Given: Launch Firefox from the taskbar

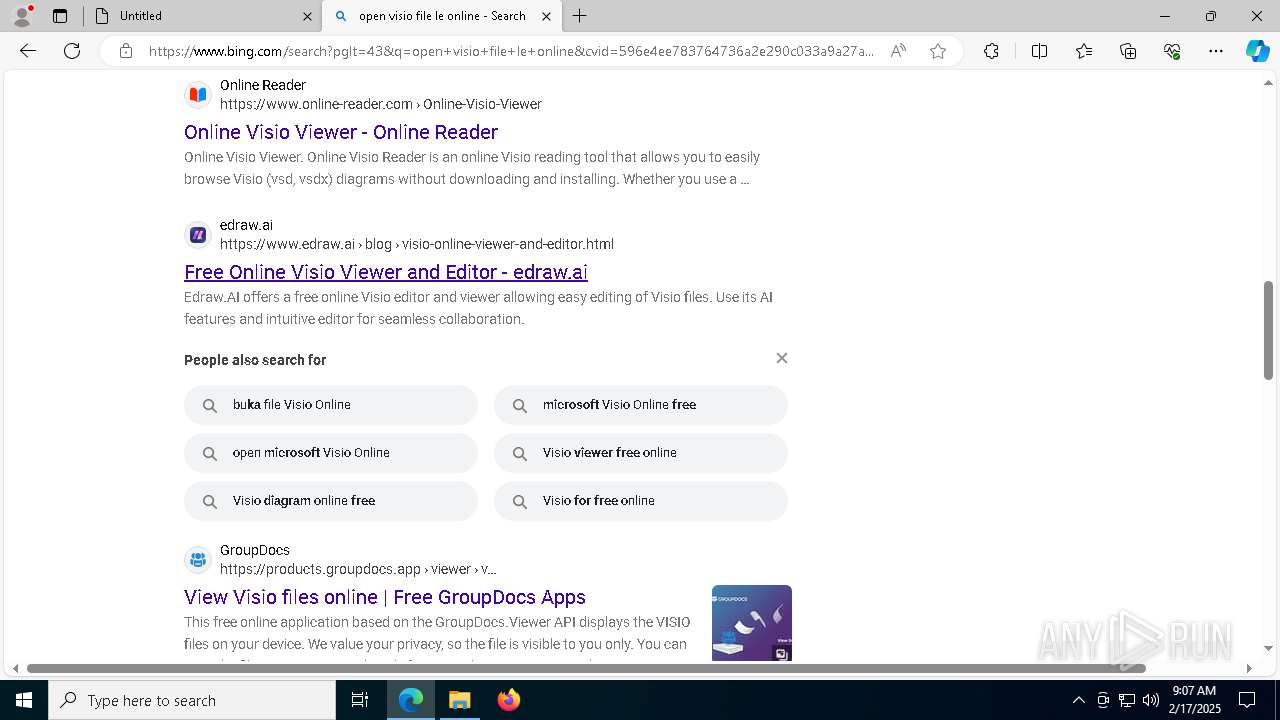Looking at the screenshot, I should (x=508, y=700).
